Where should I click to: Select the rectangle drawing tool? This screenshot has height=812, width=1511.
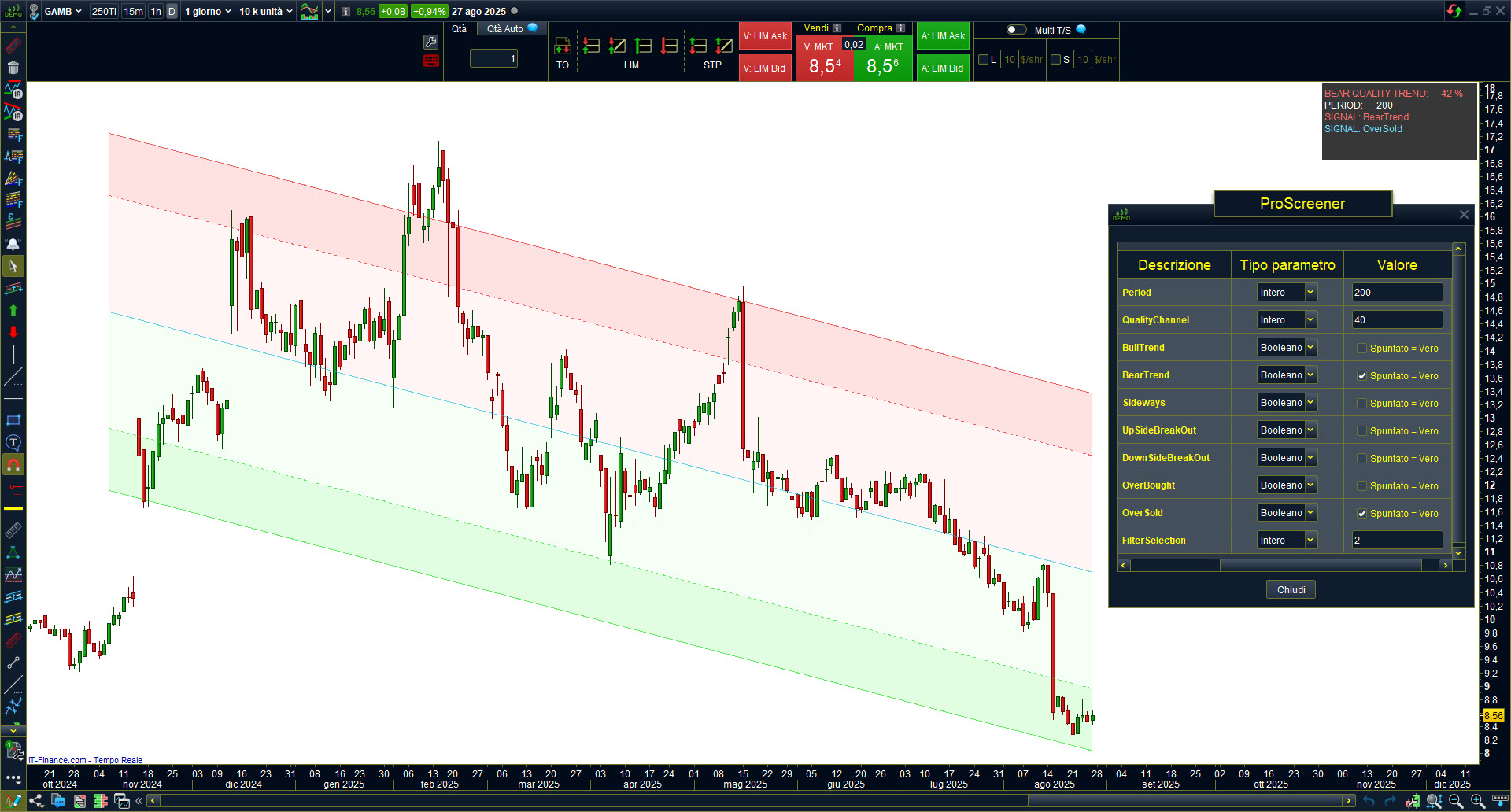[13, 421]
